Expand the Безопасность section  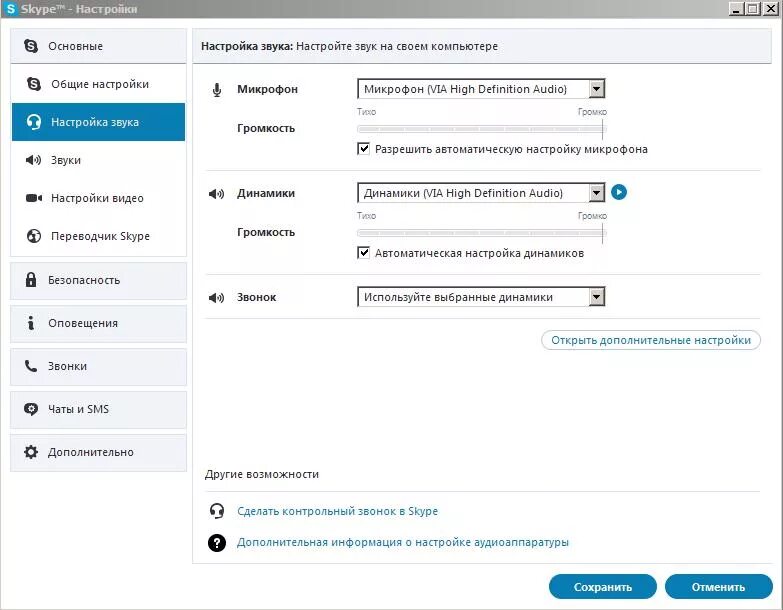pos(98,280)
